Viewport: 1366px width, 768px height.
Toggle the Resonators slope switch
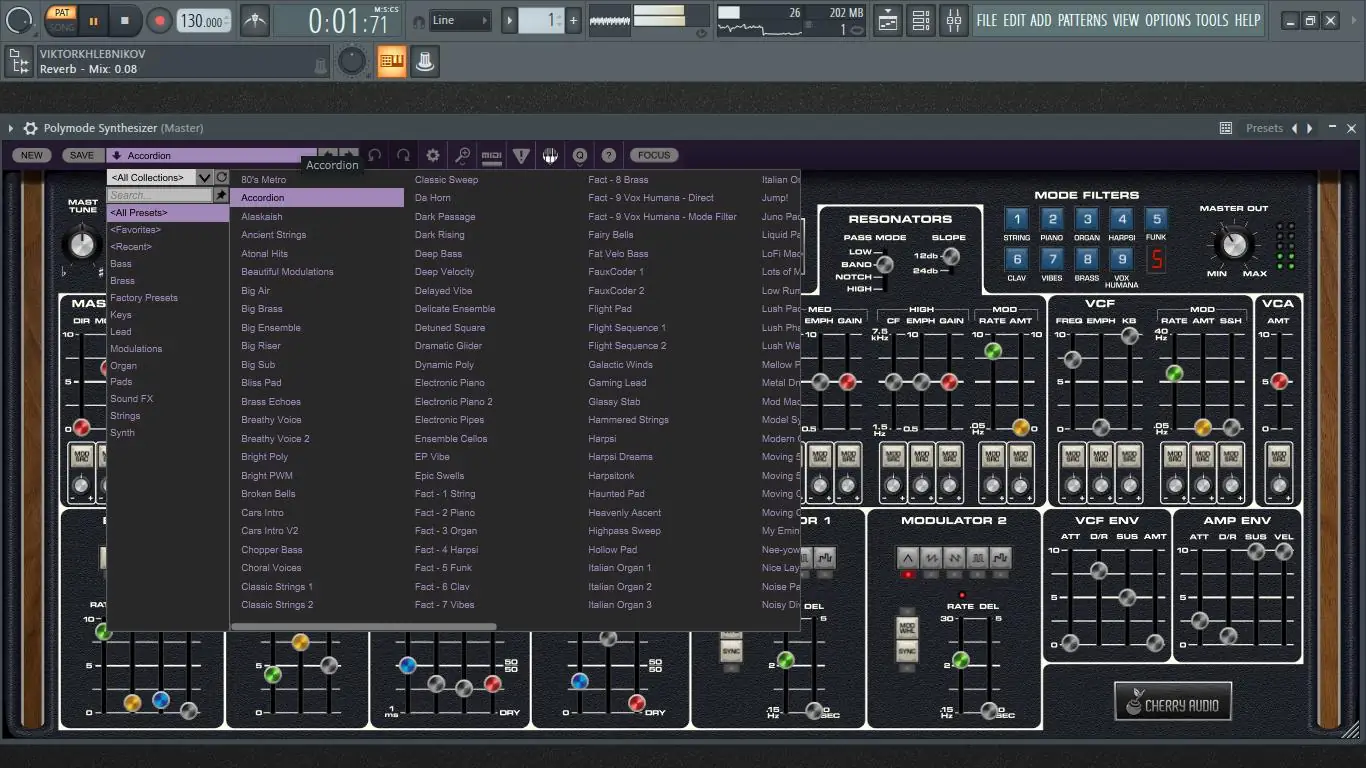(x=950, y=258)
